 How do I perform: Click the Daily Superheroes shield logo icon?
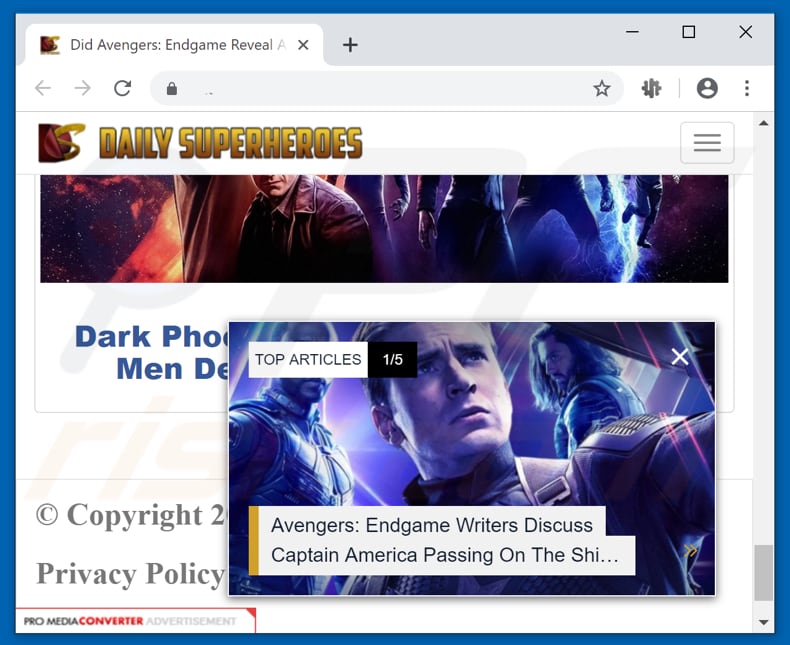point(61,143)
